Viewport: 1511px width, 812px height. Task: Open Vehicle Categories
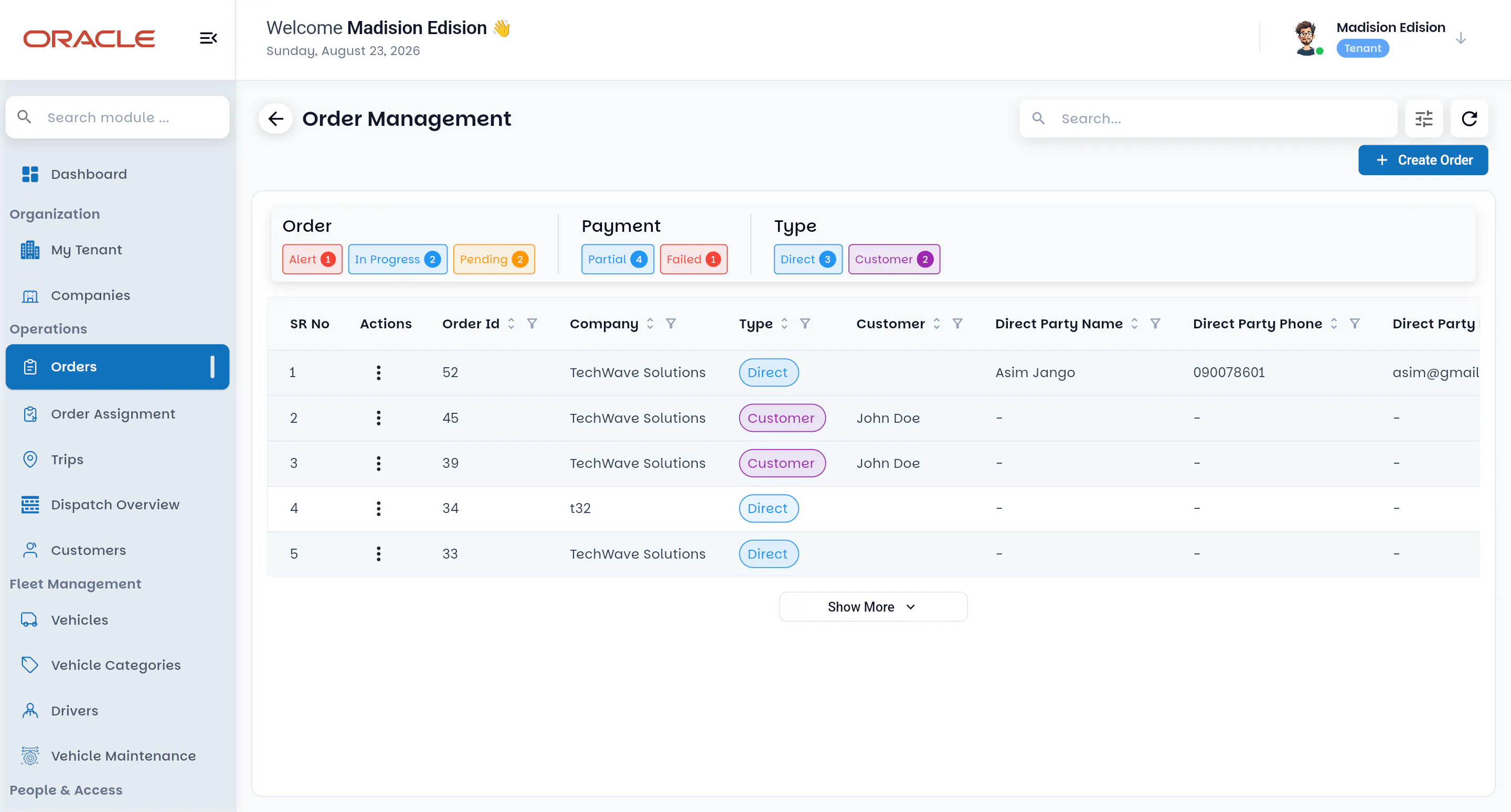[x=118, y=666]
